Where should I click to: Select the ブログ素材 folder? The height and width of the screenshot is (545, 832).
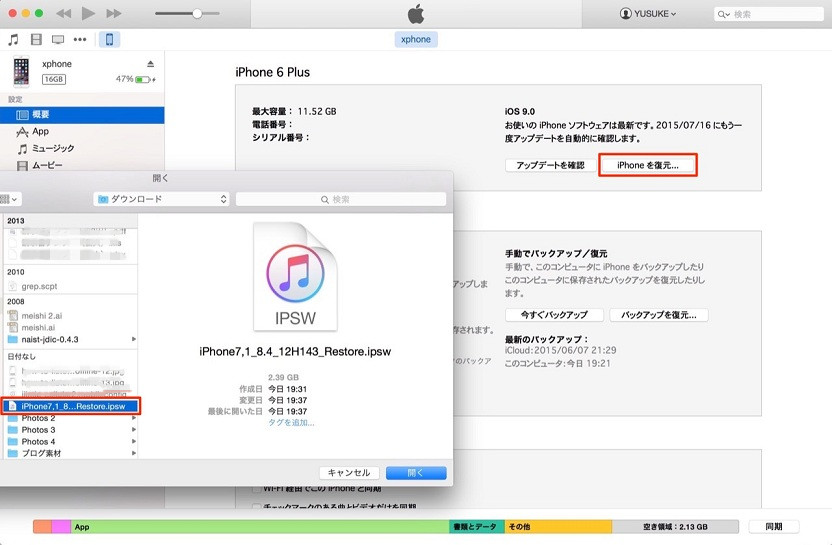[x=70, y=453]
